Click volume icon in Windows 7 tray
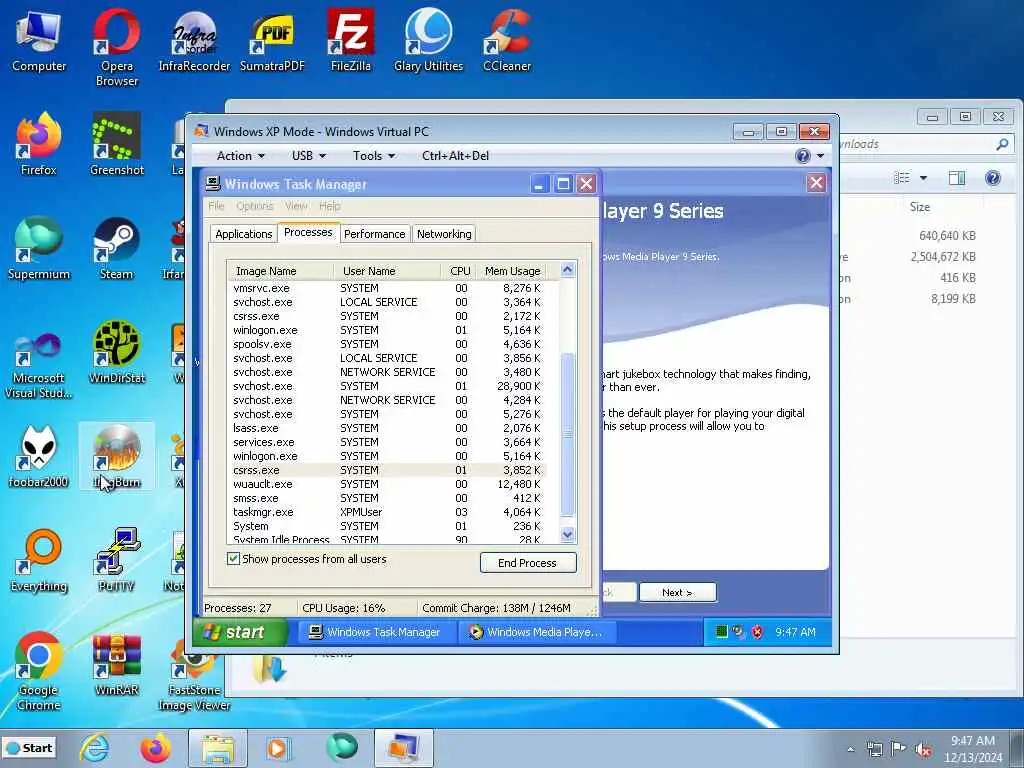 click(923, 750)
